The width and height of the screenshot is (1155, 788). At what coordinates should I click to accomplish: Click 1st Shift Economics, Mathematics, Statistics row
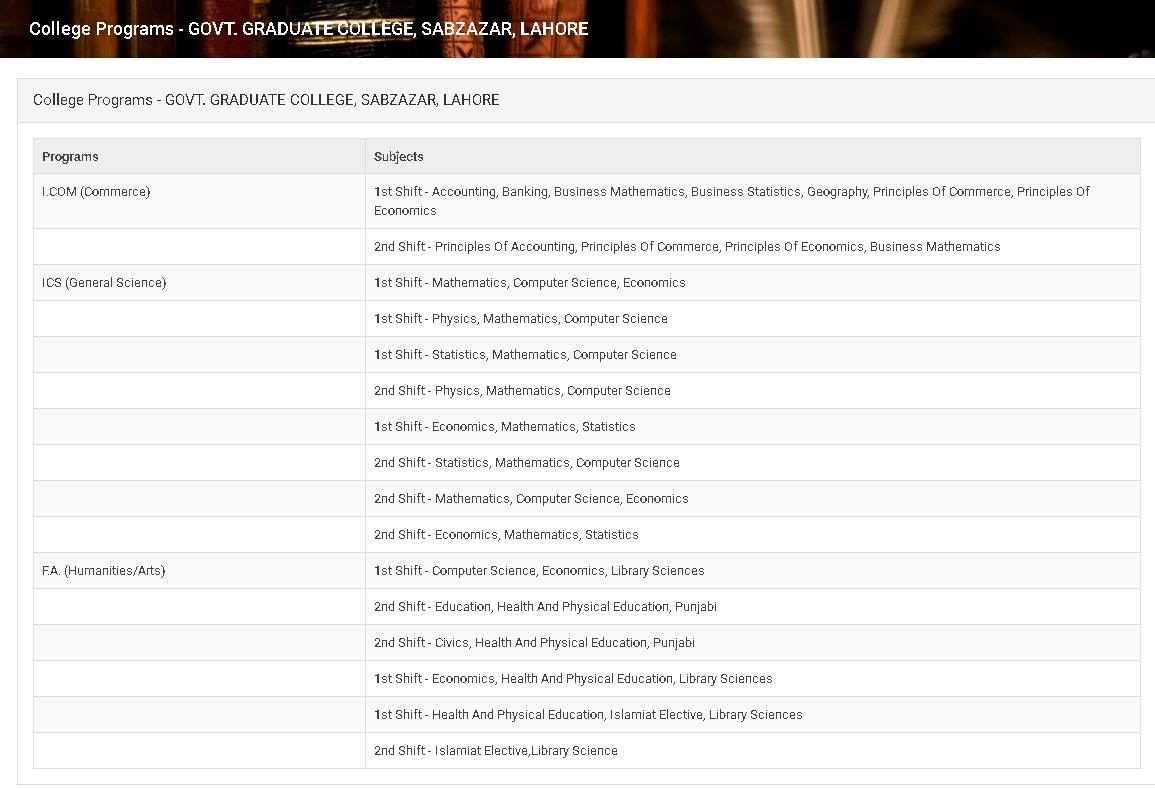(504, 427)
